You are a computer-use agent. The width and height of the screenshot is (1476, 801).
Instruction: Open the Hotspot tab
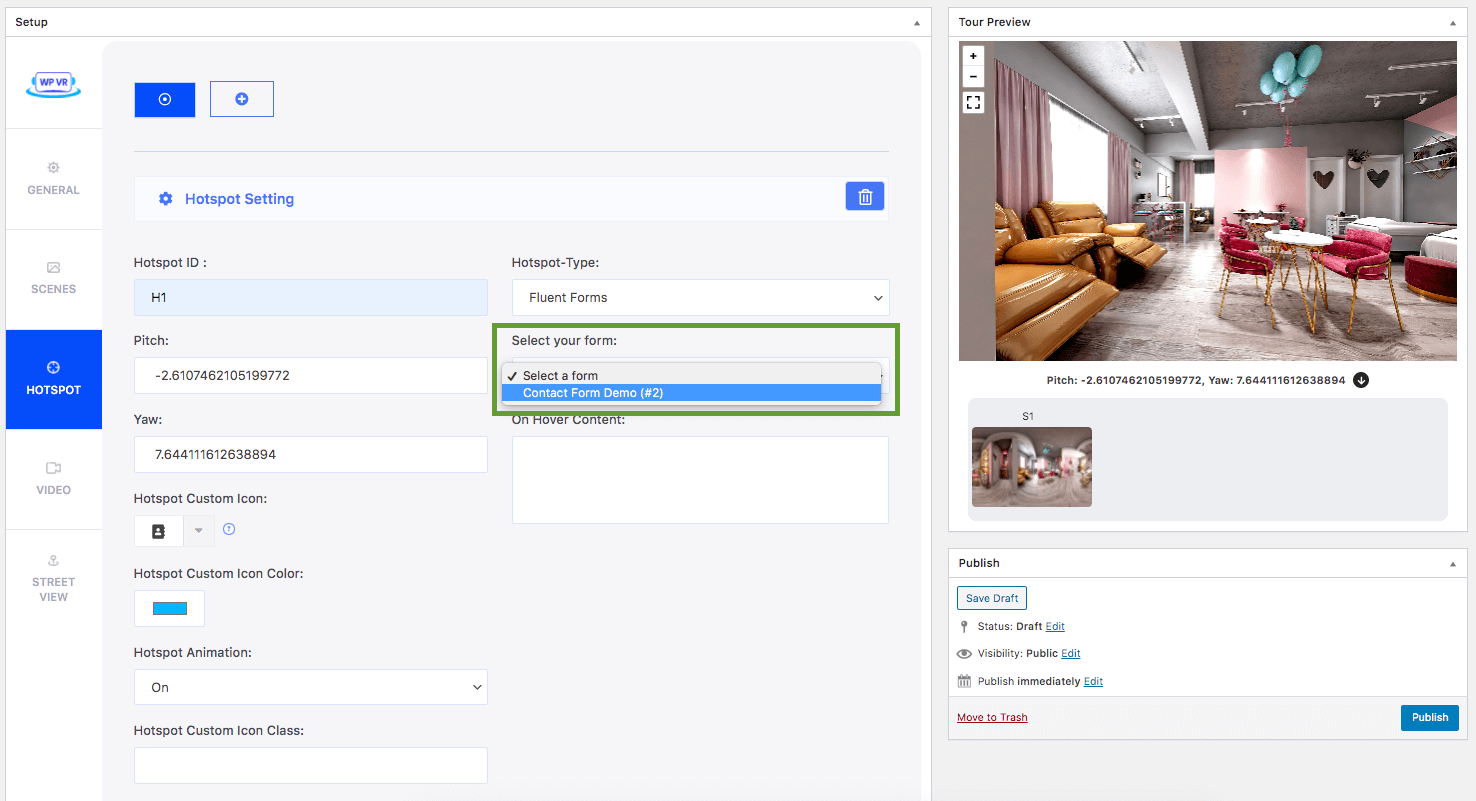coord(53,379)
